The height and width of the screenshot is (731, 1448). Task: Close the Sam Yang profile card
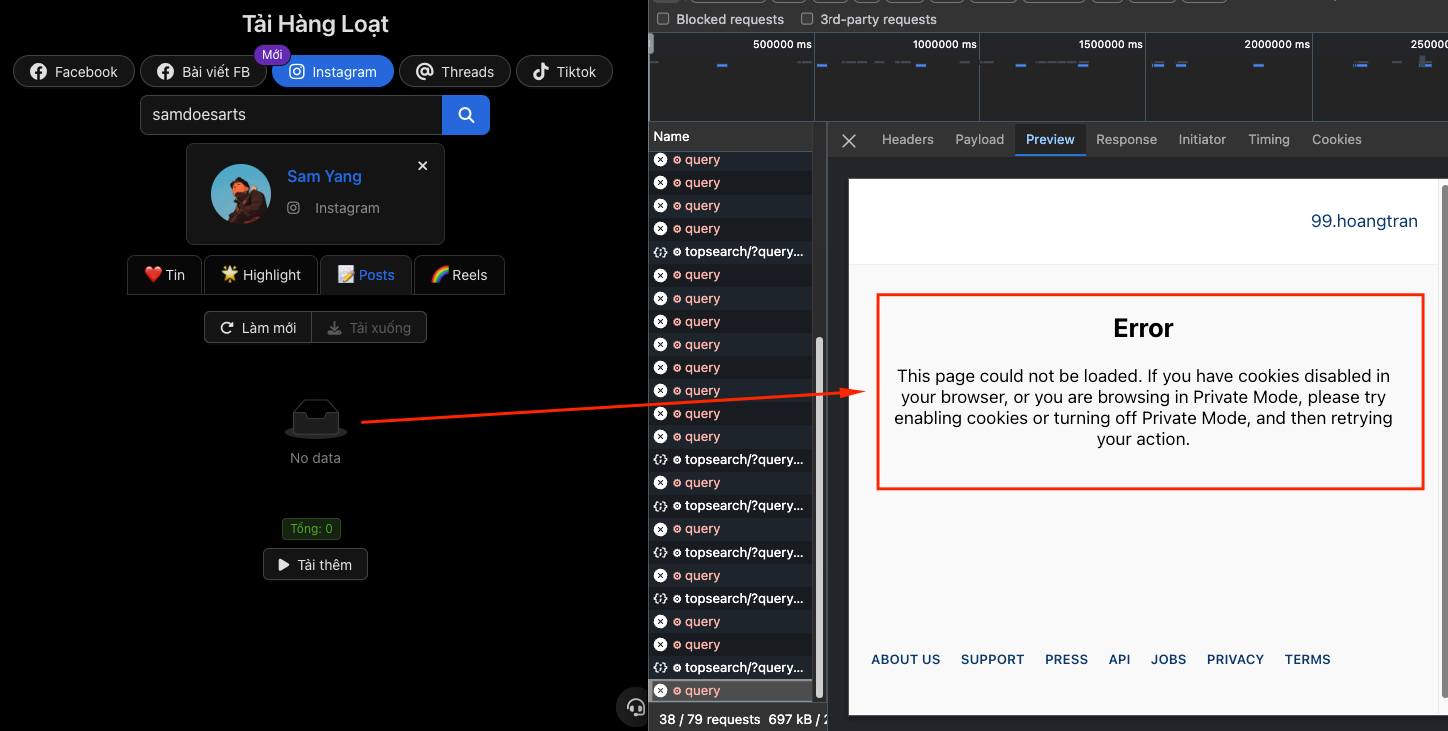click(423, 166)
